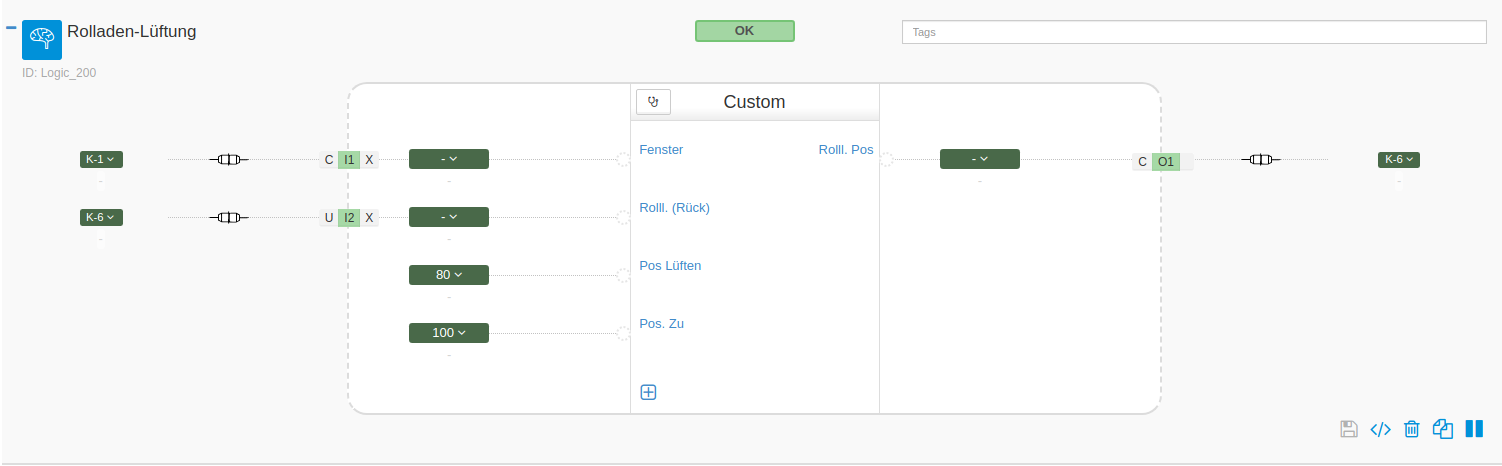Click the Fenster input label
The image size is (1502, 466).
(661, 150)
